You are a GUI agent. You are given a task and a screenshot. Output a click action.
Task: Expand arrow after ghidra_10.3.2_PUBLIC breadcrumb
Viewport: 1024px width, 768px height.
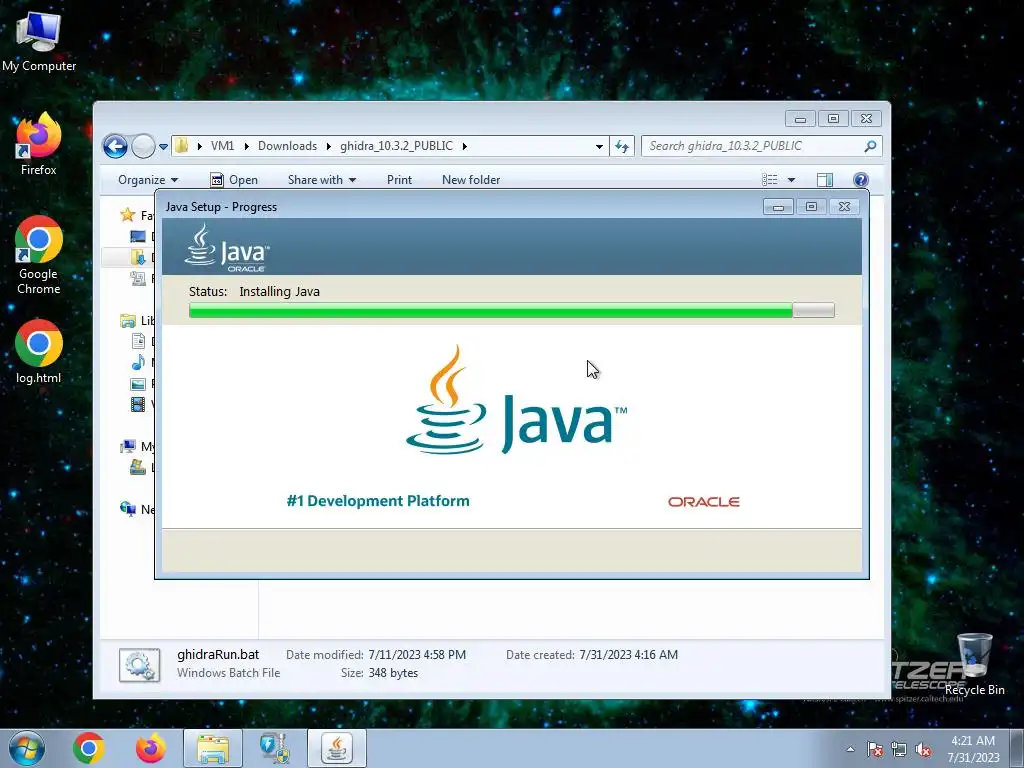[x=464, y=146]
